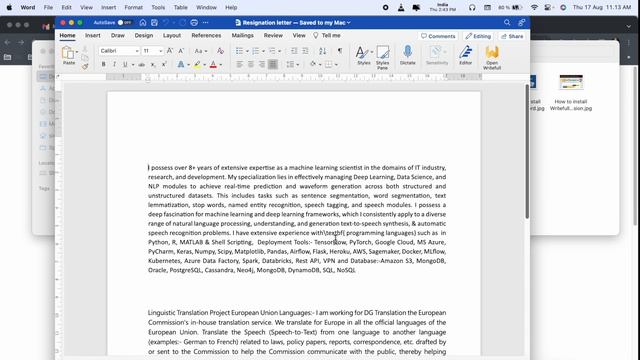Toggle Italic formatting
640x360 pixels.
point(114,64)
